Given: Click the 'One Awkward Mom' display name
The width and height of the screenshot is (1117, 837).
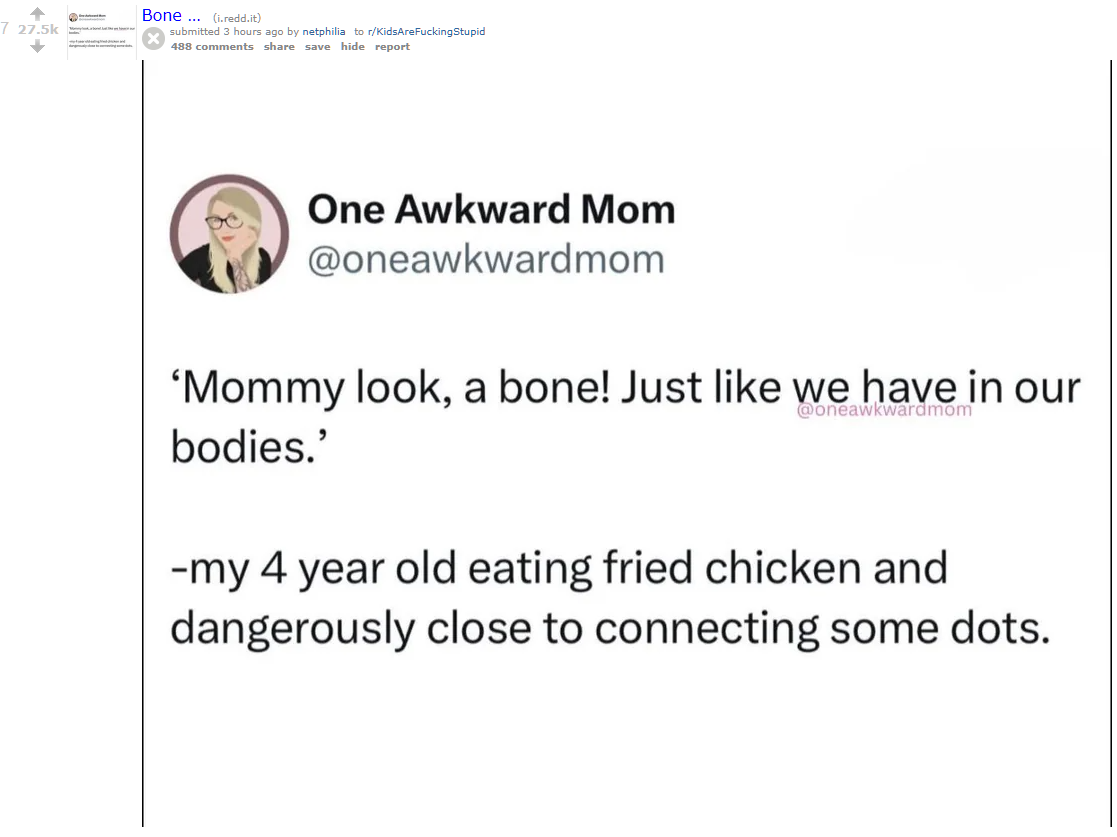Looking at the screenshot, I should coord(491,210).
